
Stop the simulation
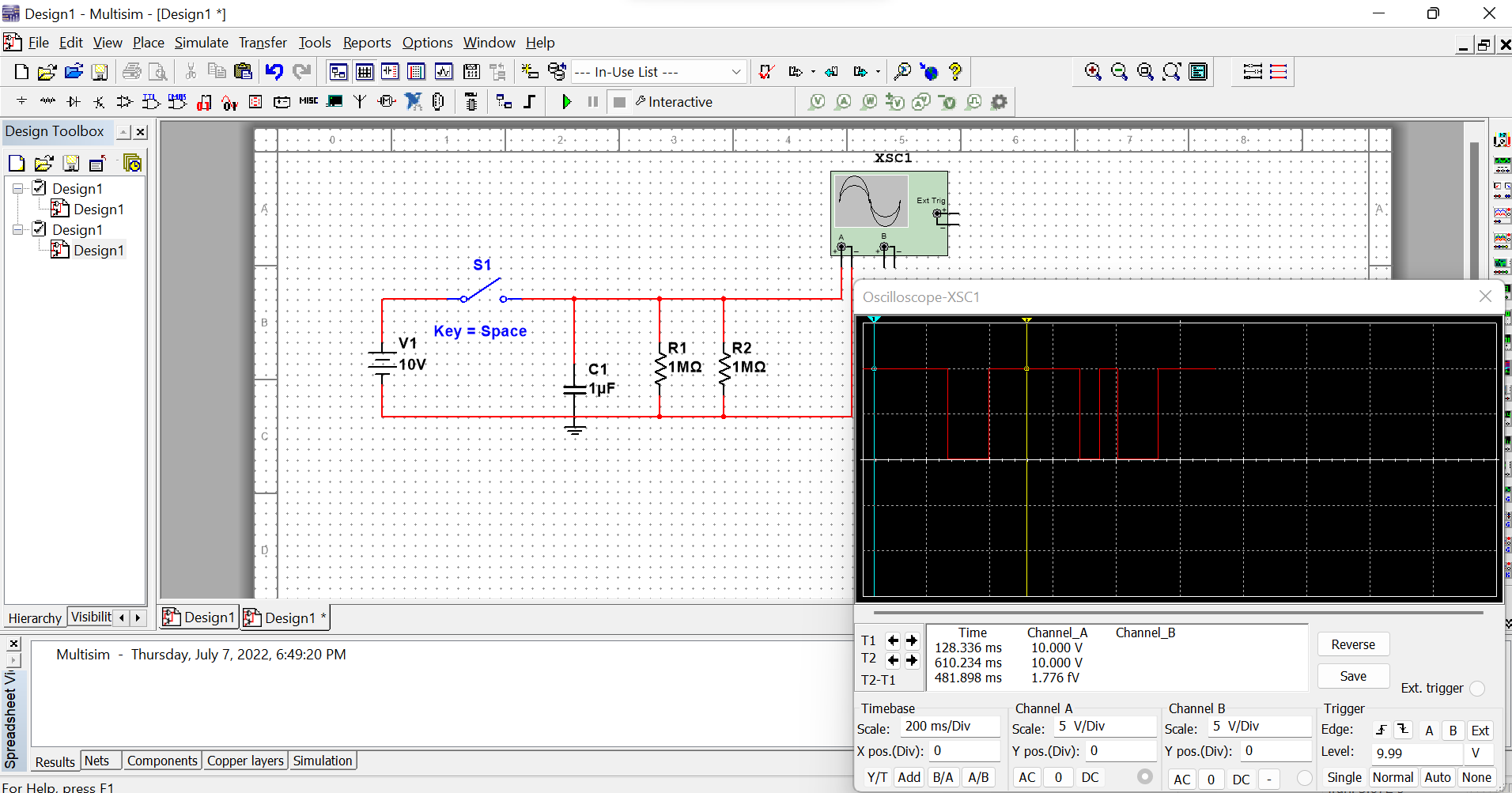tap(618, 101)
